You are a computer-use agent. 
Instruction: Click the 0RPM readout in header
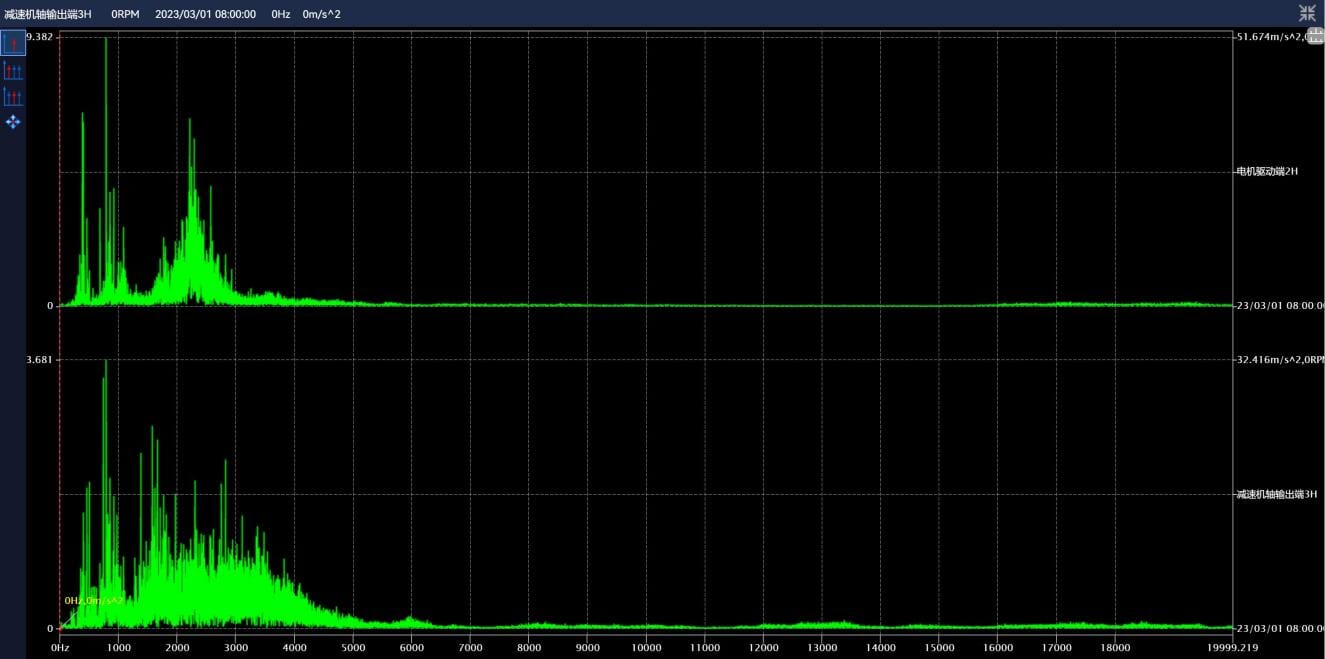click(x=125, y=15)
